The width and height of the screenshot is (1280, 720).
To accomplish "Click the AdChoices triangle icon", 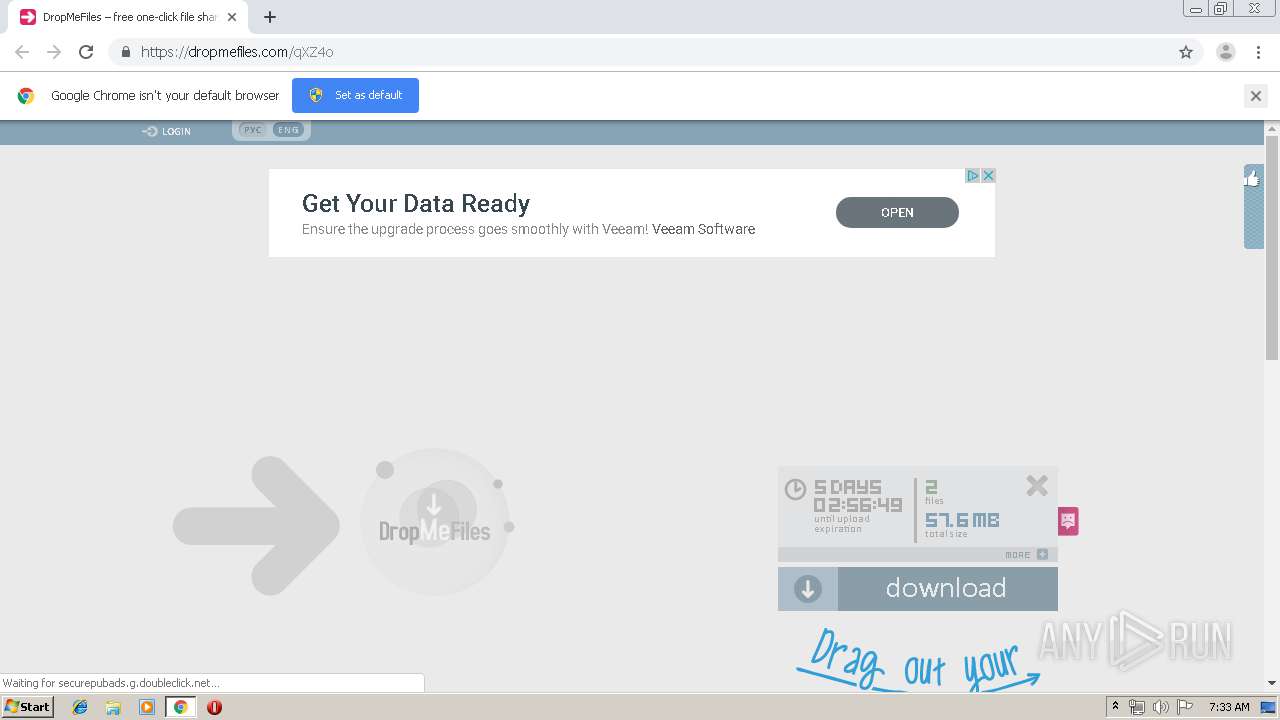I will 972,175.
